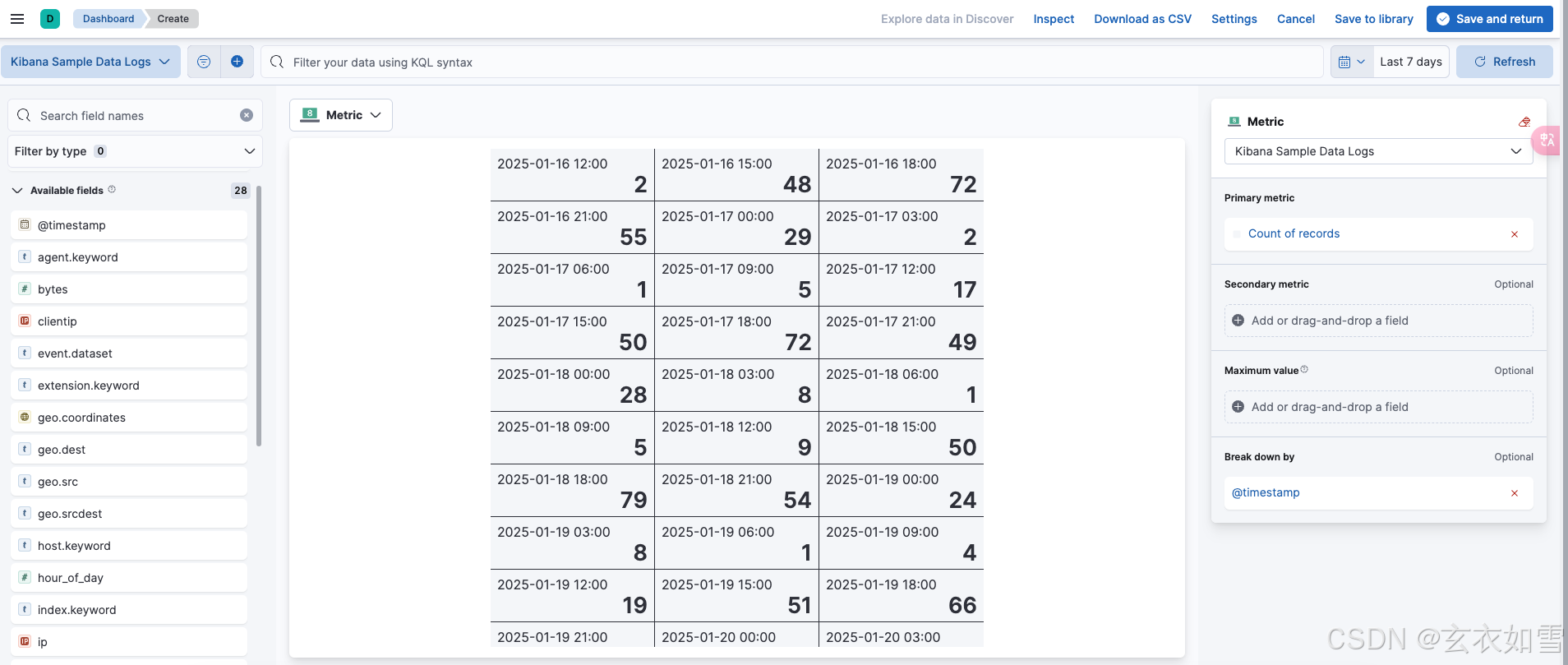Click the green D space avatar
Screen dimensions: 1568x665
tap(50, 18)
